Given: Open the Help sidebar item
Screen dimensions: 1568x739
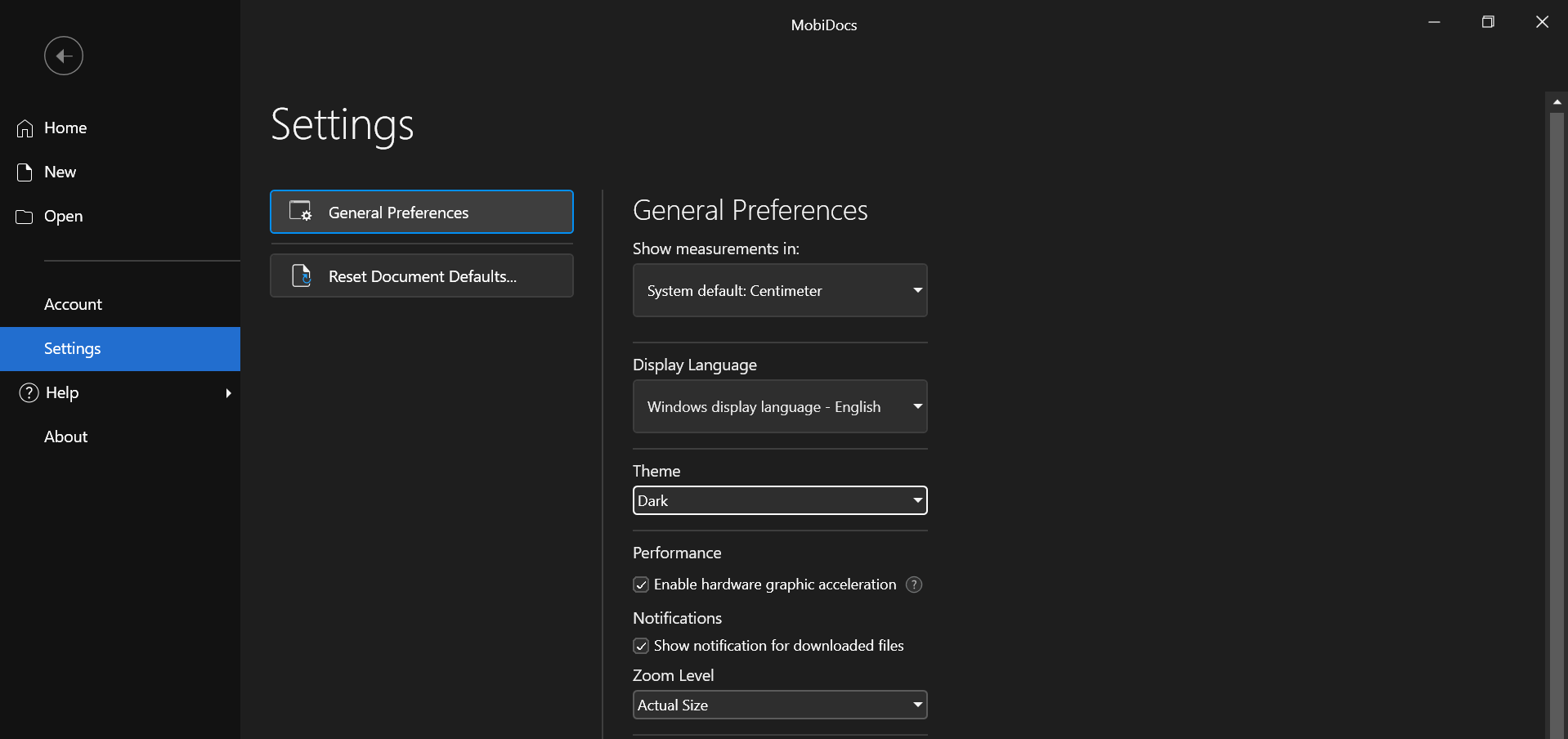Looking at the screenshot, I should (x=120, y=393).
